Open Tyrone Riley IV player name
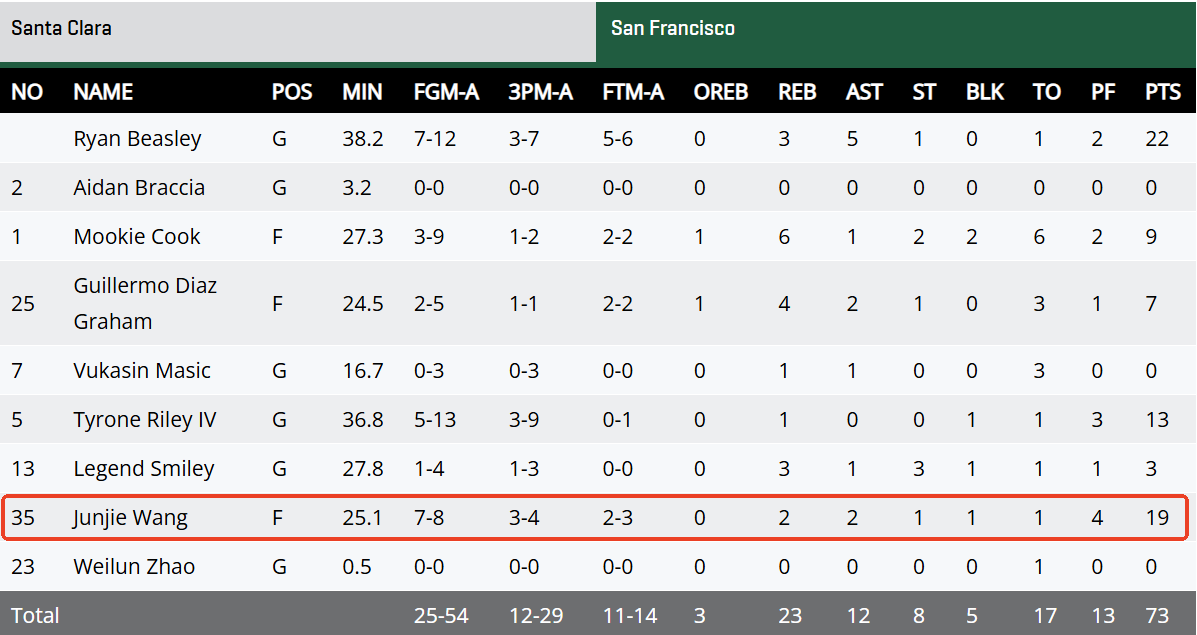This screenshot has height=635, width=1197. pyautogui.click(x=145, y=420)
